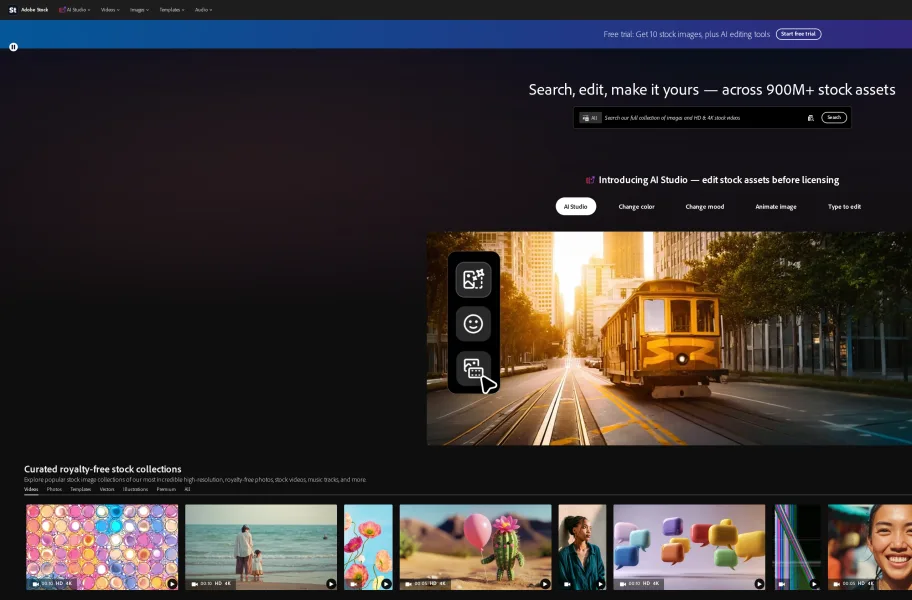The width and height of the screenshot is (912, 600).
Task: Click video camera icon on circles pattern clip
Action: [x=35, y=584]
